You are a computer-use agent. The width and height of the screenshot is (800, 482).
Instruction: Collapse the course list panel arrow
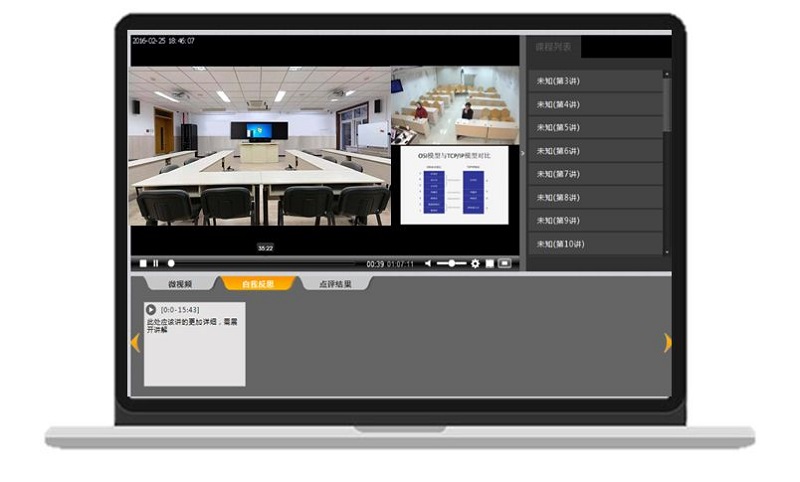[x=522, y=153]
